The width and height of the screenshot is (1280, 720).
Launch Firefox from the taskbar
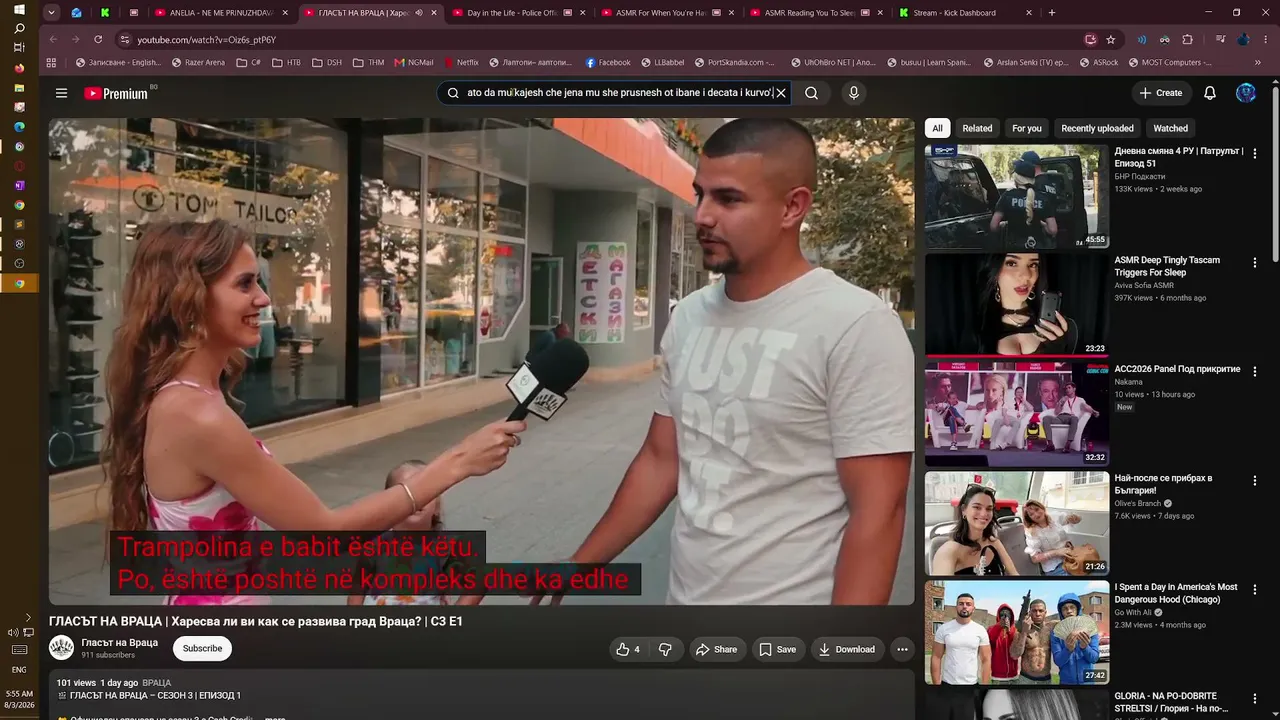click(x=19, y=68)
